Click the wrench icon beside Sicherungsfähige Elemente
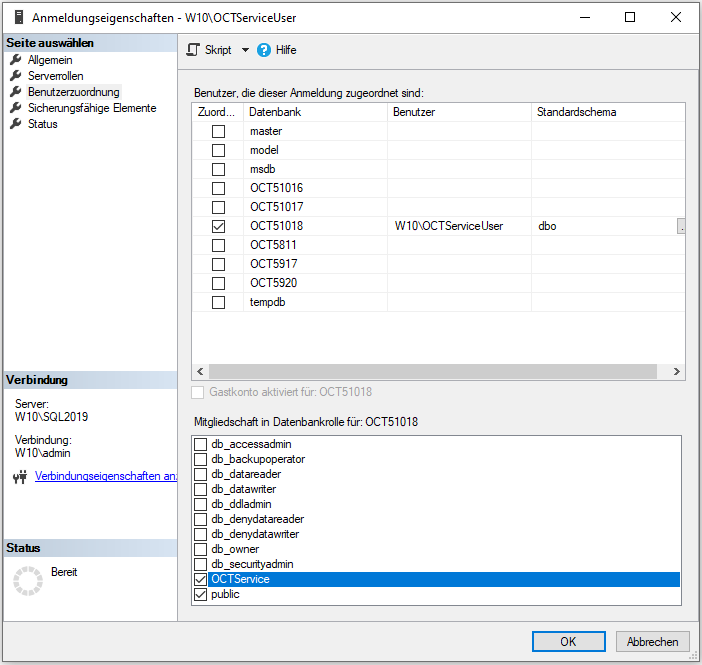Image resolution: width=702 pixels, height=665 pixels. tap(16, 108)
